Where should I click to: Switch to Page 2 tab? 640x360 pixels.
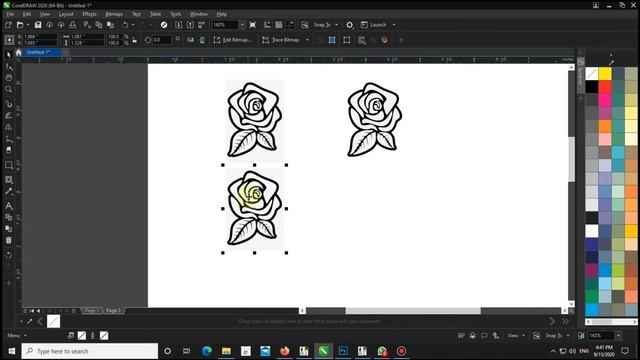113,311
